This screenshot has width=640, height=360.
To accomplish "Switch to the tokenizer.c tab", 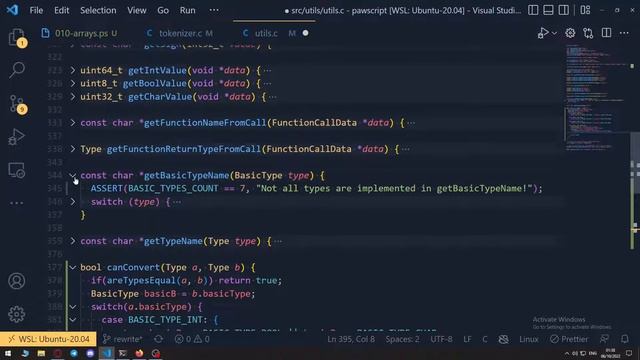I will point(180,33).
